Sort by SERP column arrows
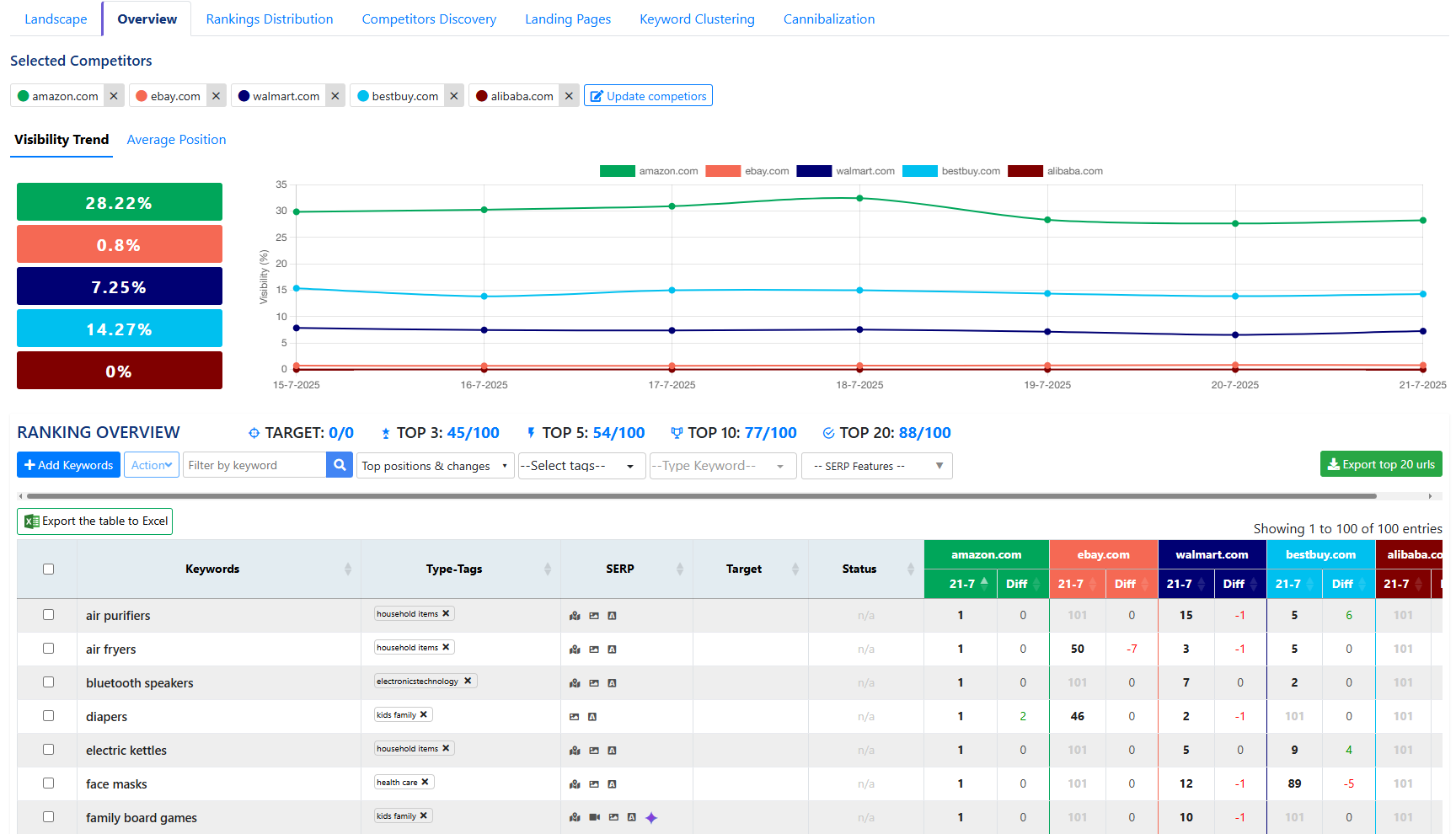This screenshot has width=1456, height=834. (x=680, y=569)
